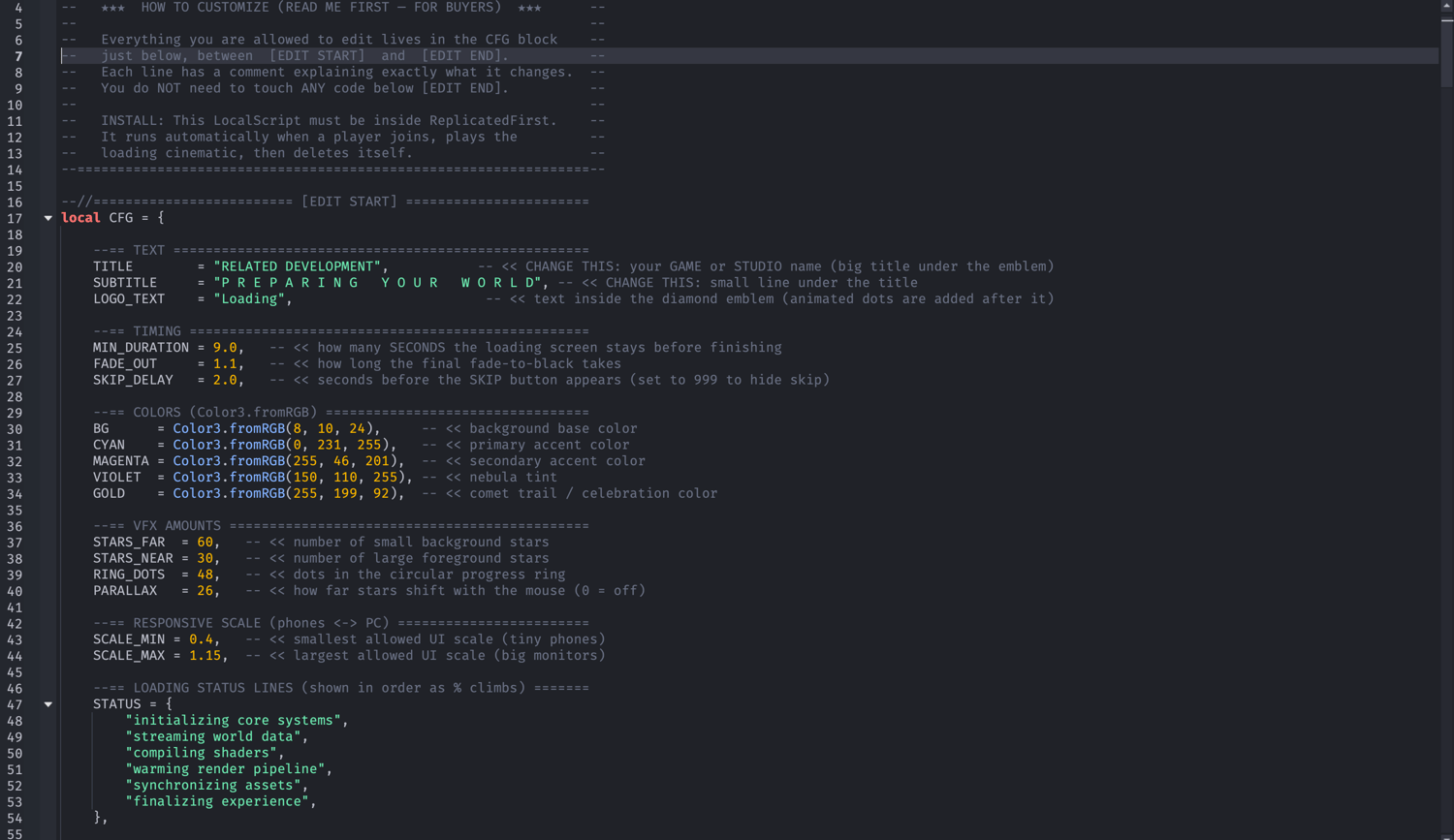Click the MIN_DURATION value 9.0
This screenshot has height=840, width=1454.
point(225,348)
